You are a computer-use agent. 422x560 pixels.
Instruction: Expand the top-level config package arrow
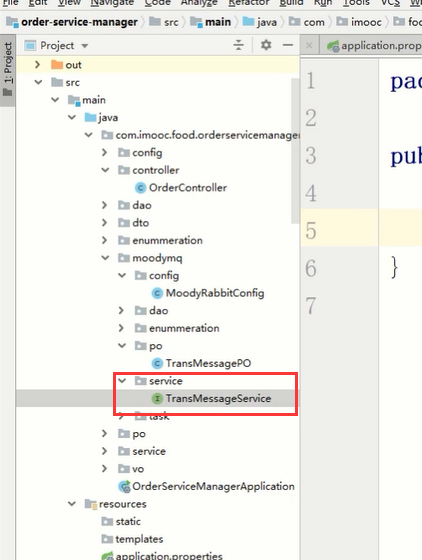[x=105, y=152]
